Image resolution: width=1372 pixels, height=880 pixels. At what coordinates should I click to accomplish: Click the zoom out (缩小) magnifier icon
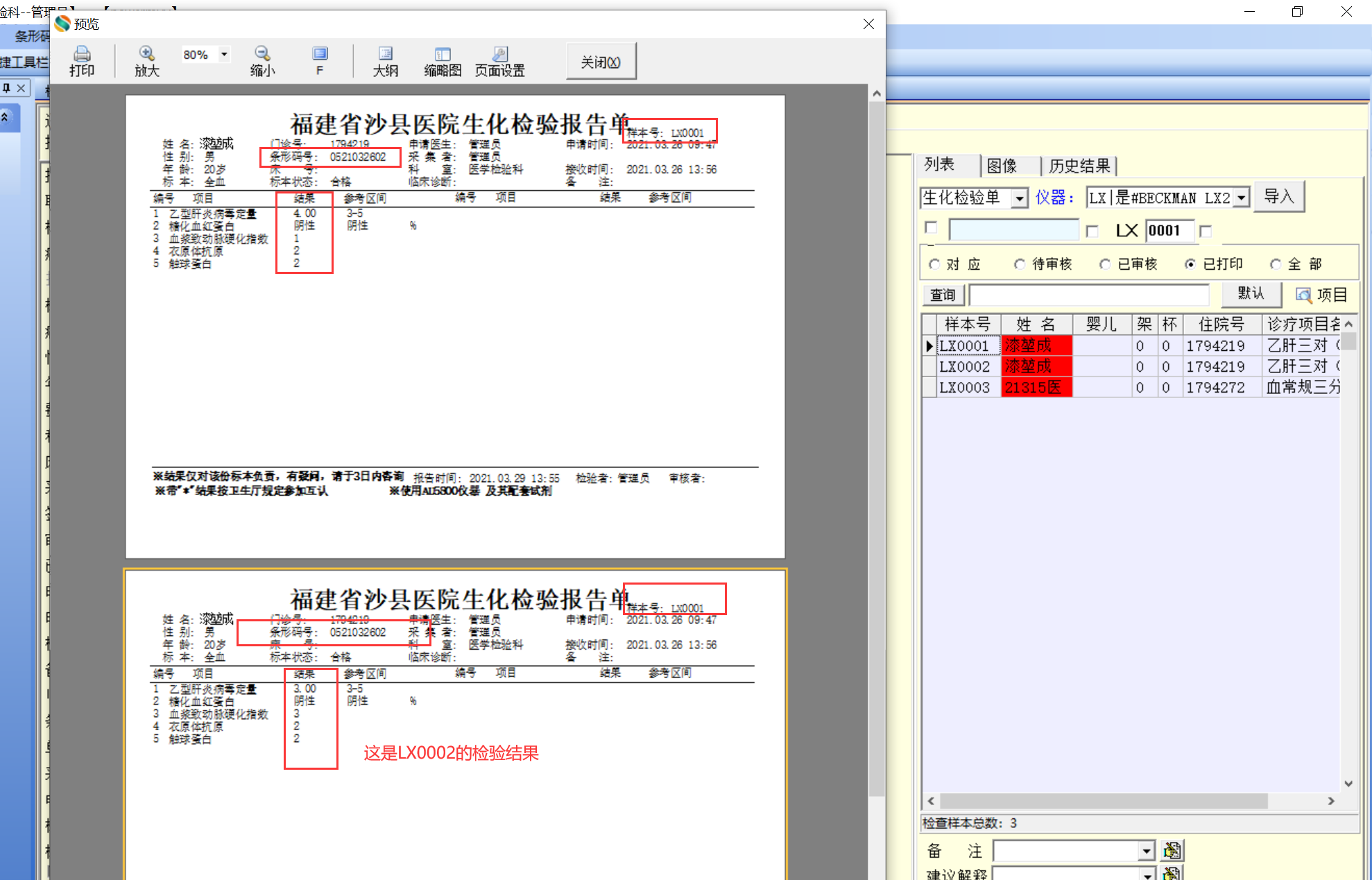coord(262,53)
